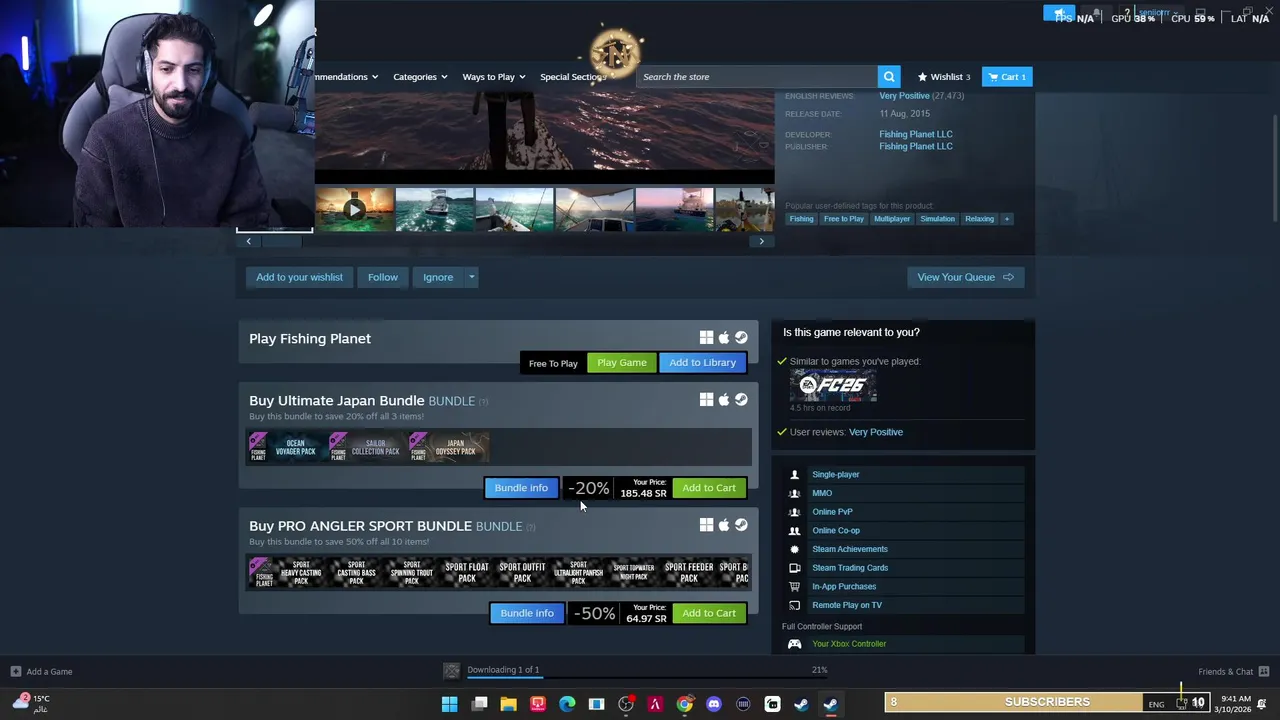Expand the Categories menu
1280x720 pixels.
coord(420,77)
